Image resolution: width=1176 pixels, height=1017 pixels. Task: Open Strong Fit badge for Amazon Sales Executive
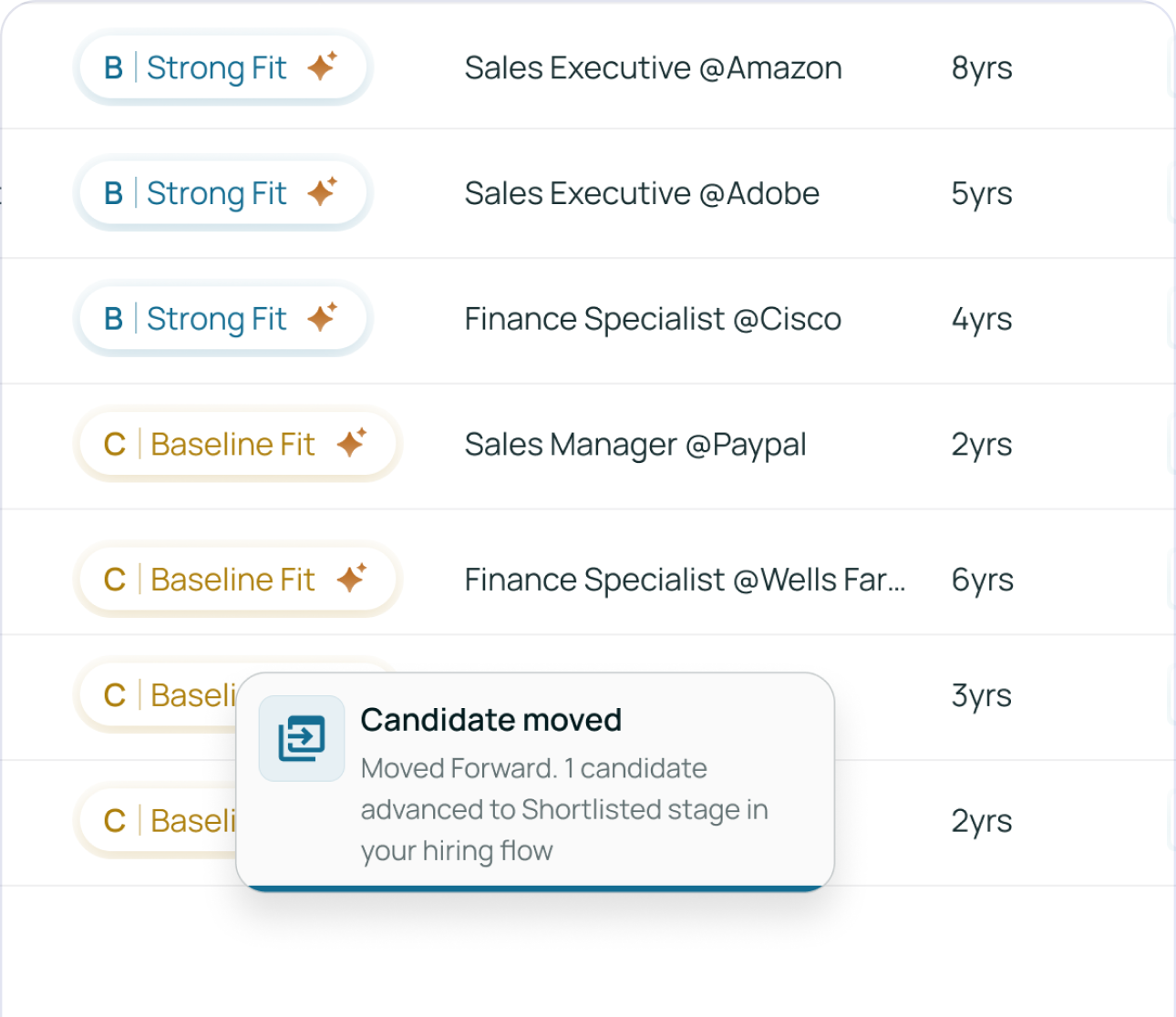click(216, 68)
